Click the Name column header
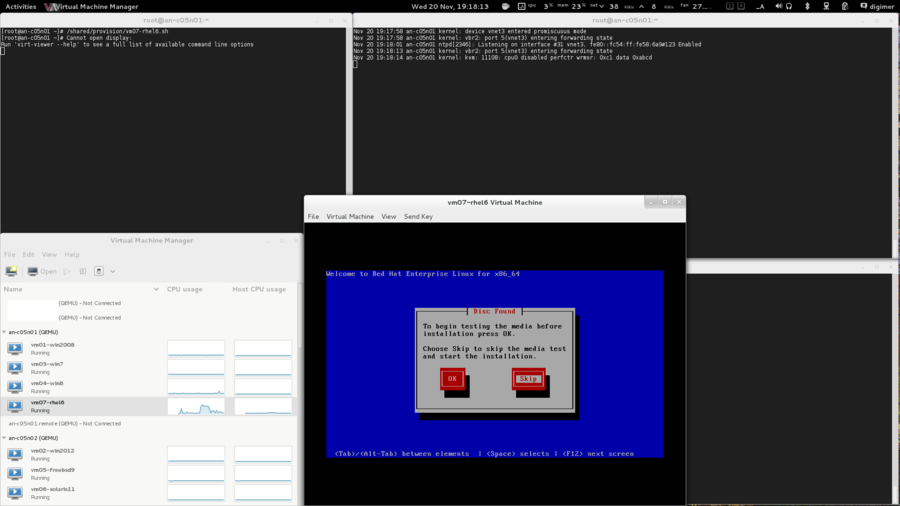The width and height of the screenshot is (900, 506). [81, 289]
